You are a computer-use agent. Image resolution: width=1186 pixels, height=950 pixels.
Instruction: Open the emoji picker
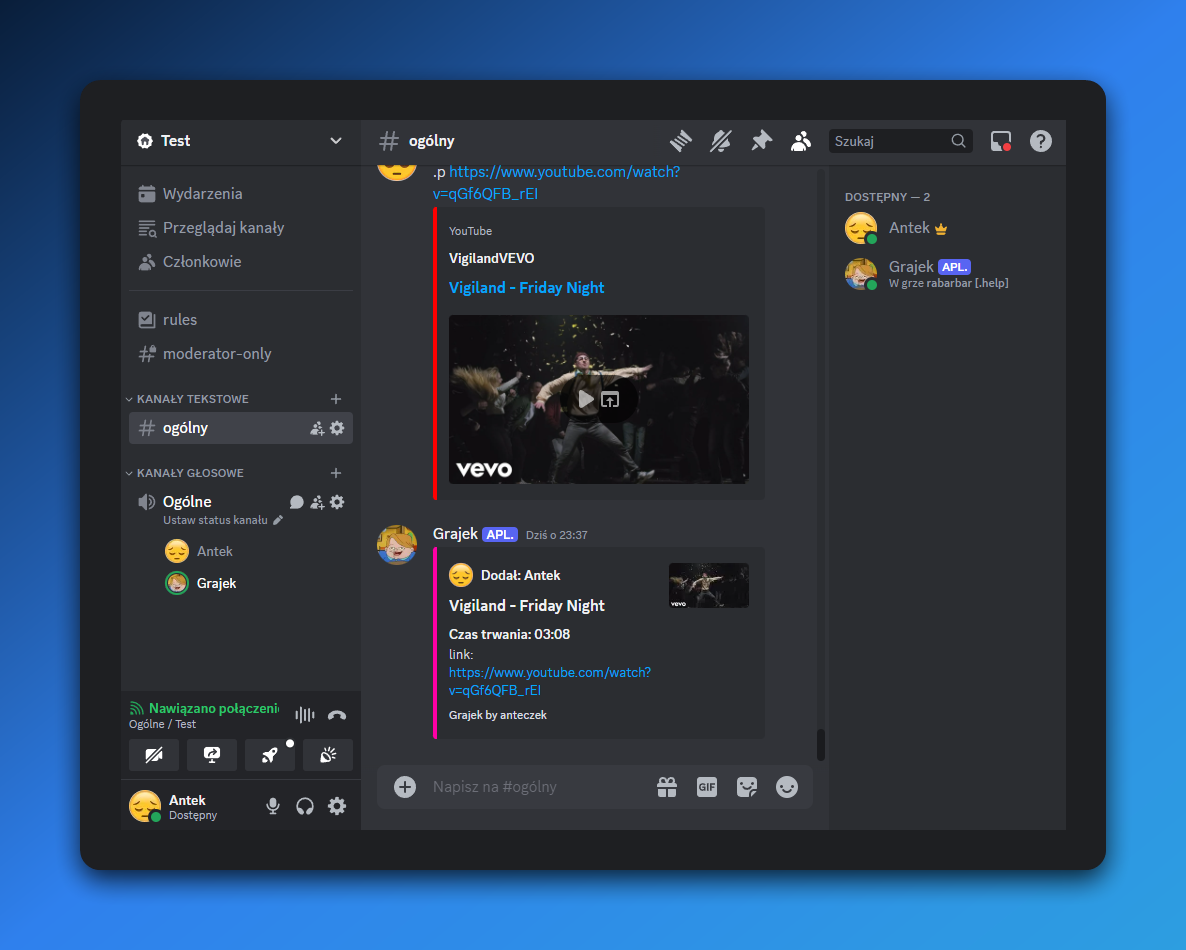(x=787, y=787)
